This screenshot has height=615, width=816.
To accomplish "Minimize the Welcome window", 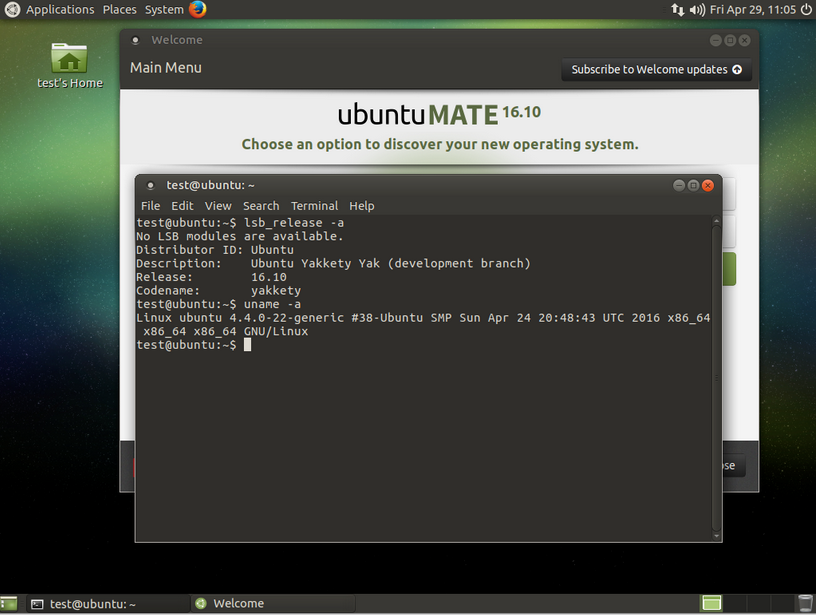I will point(716,41).
